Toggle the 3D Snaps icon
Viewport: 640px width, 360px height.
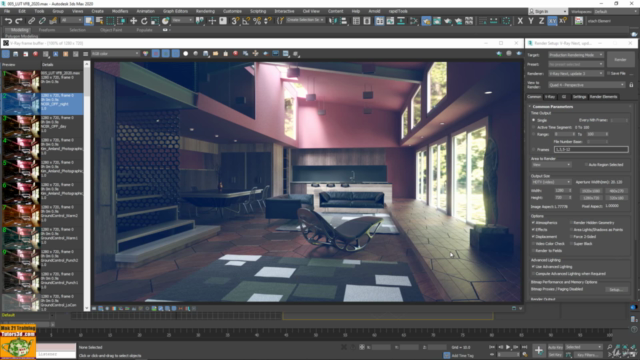[x=235, y=21]
